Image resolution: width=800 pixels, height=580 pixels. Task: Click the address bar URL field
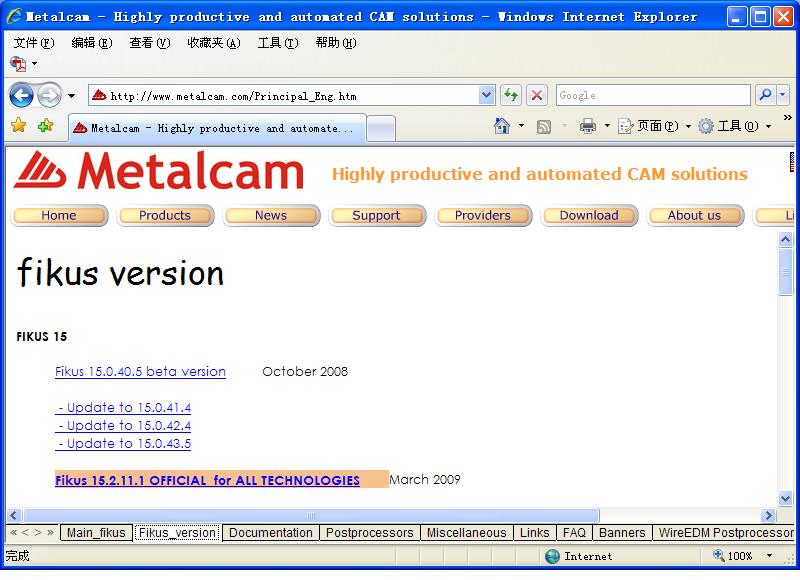click(x=284, y=95)
